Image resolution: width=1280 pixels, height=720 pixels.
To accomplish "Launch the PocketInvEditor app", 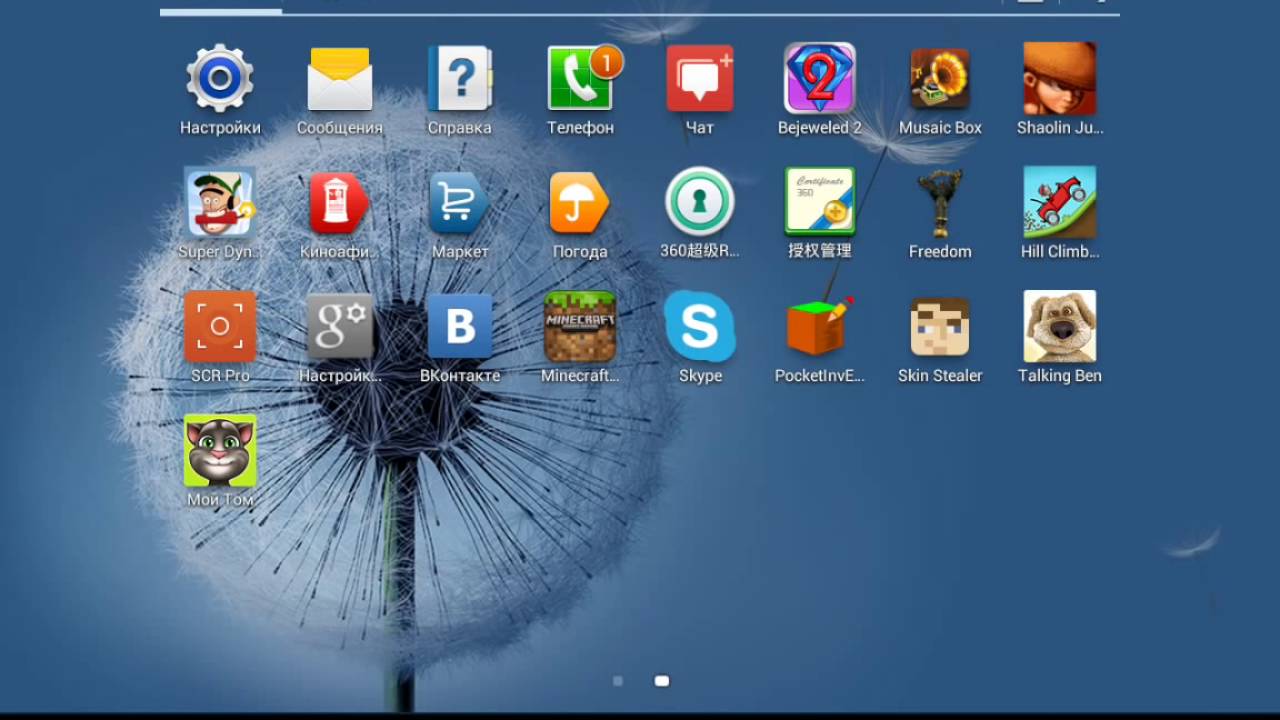I will click(820, 326).
